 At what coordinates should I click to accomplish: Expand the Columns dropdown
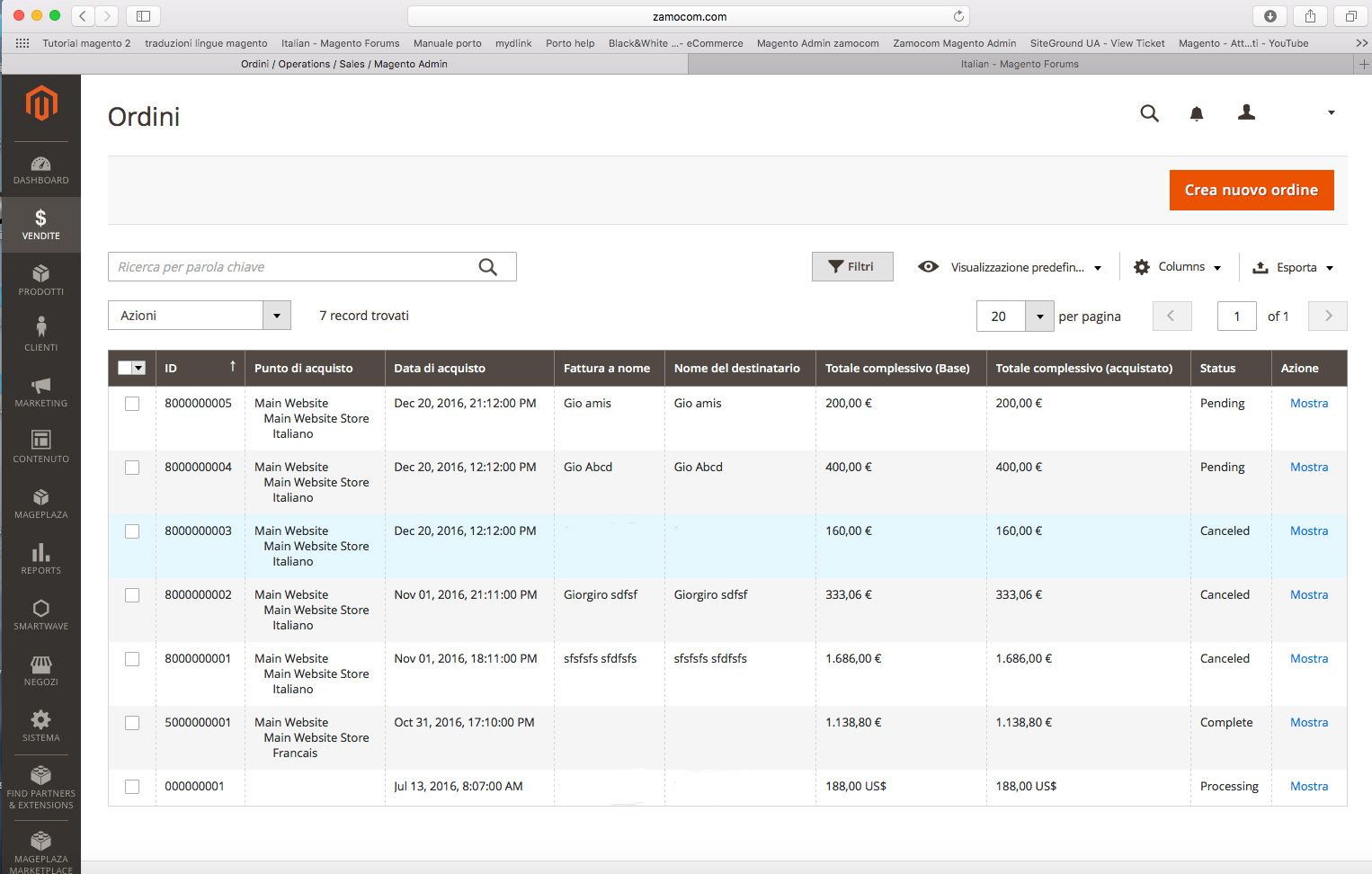pyautogui.click(x=1178, y=267)
